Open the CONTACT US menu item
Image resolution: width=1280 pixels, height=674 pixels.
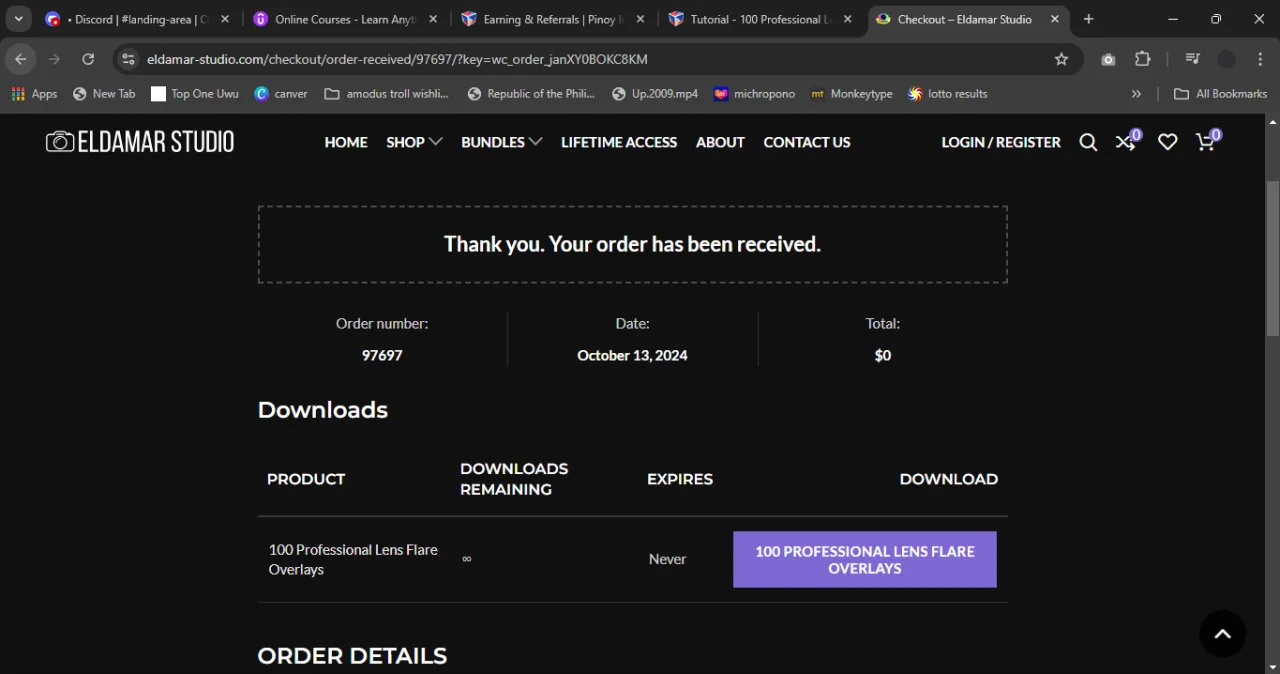807,142
